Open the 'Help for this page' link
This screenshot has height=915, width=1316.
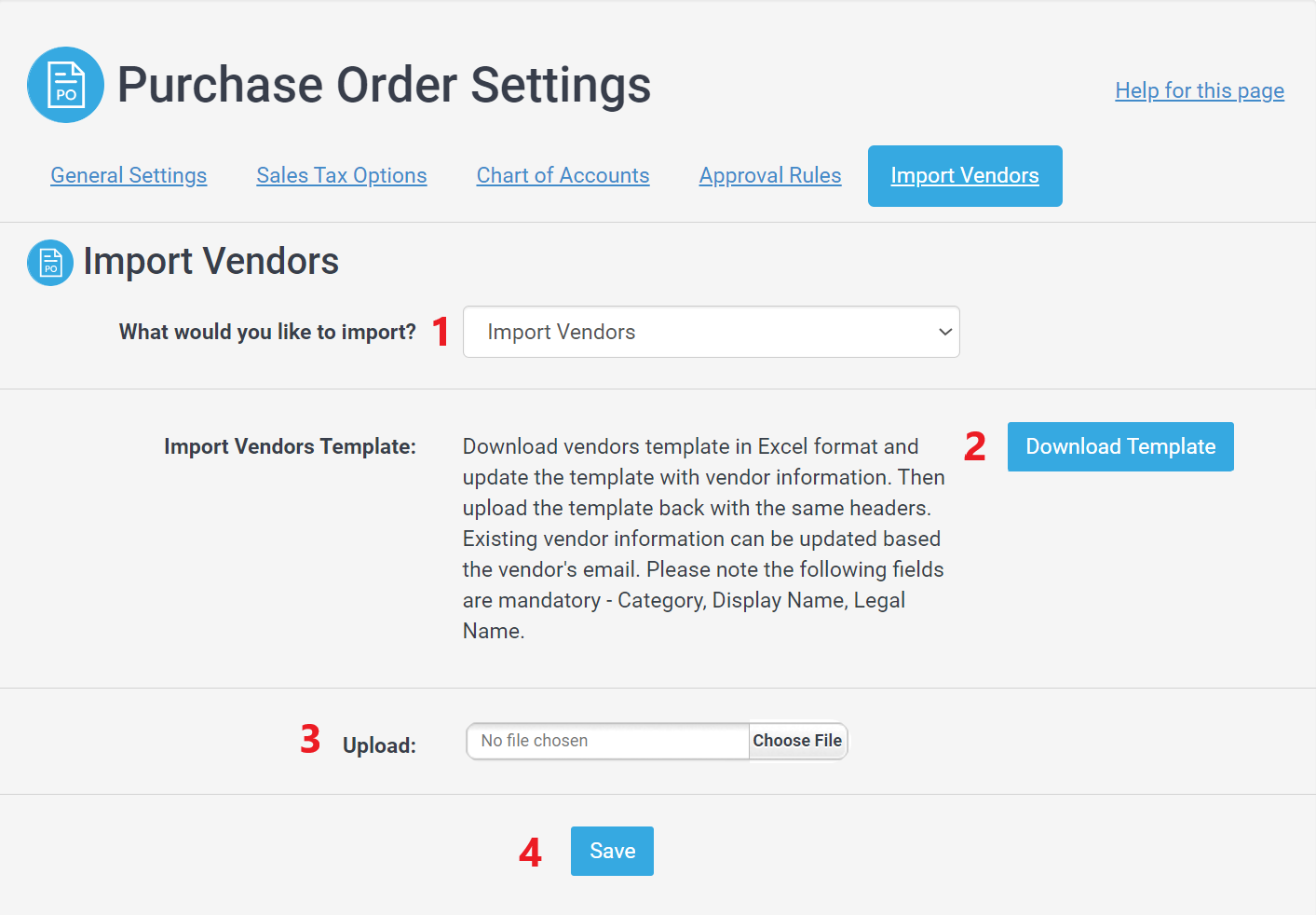pyautogui.click(x=1200, y=90)
